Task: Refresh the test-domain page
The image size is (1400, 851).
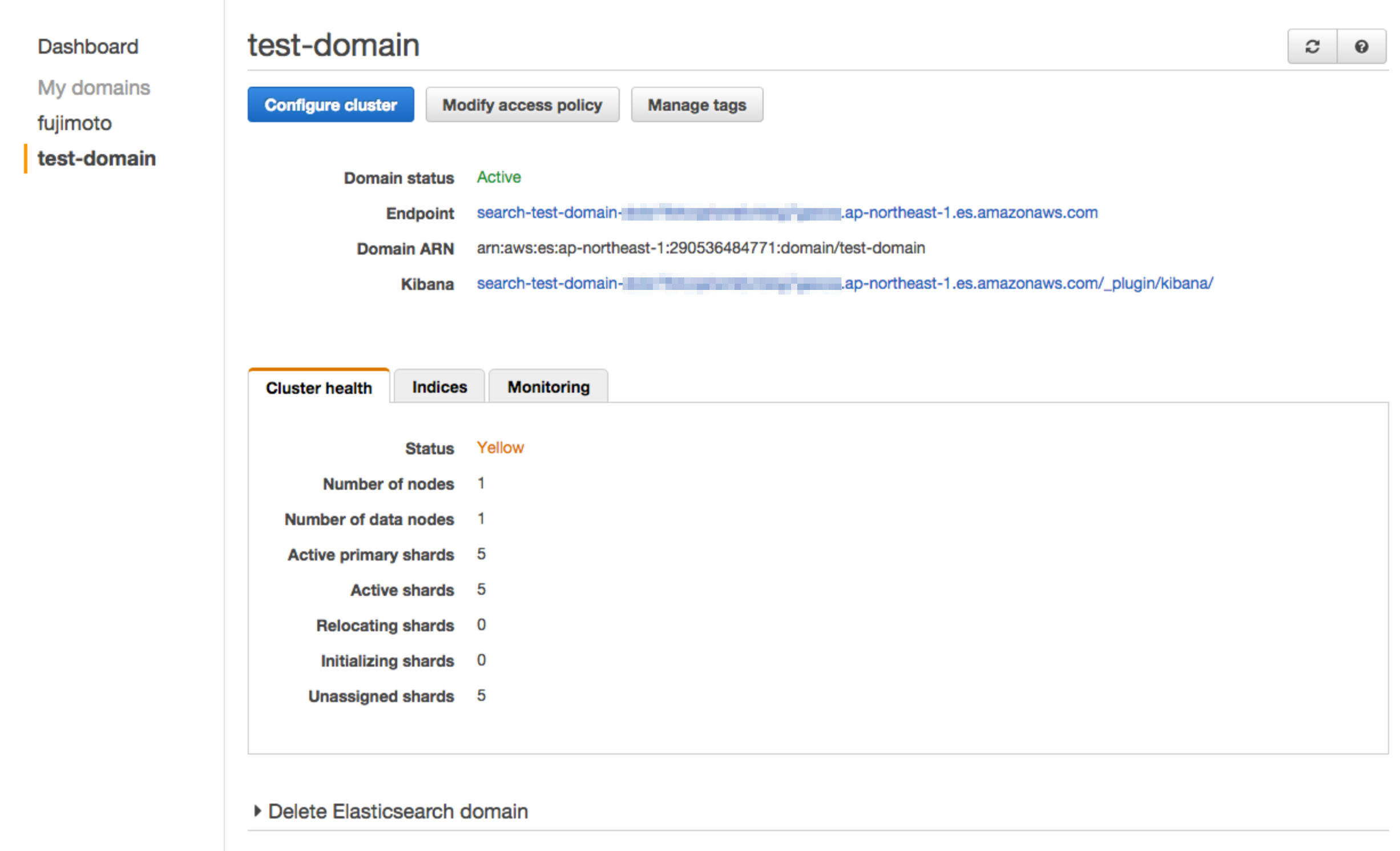Action: click(1312, 46)
